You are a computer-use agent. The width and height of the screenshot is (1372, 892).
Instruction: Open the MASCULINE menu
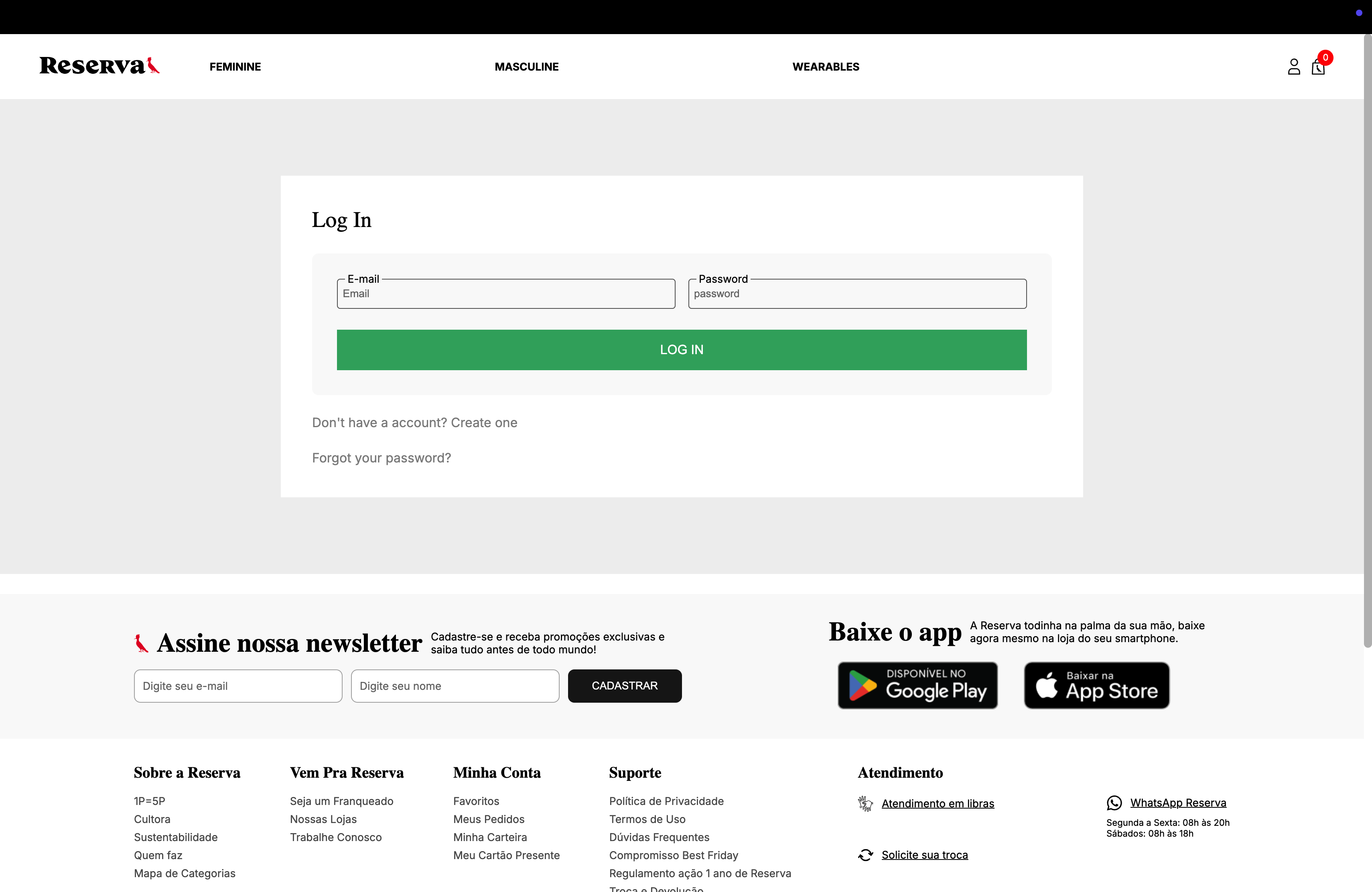click(526, 67)
